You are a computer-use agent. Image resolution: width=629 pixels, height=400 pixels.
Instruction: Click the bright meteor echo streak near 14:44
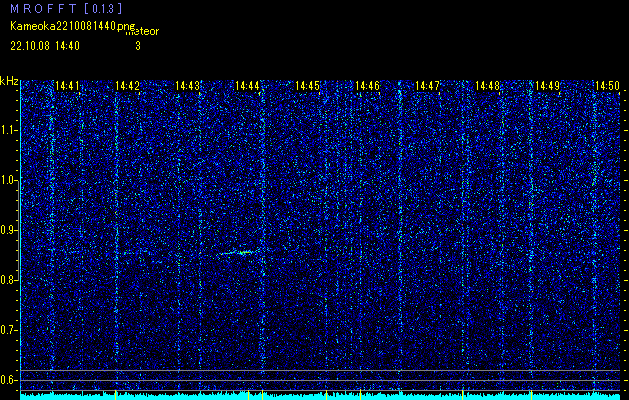pos(237,253)
